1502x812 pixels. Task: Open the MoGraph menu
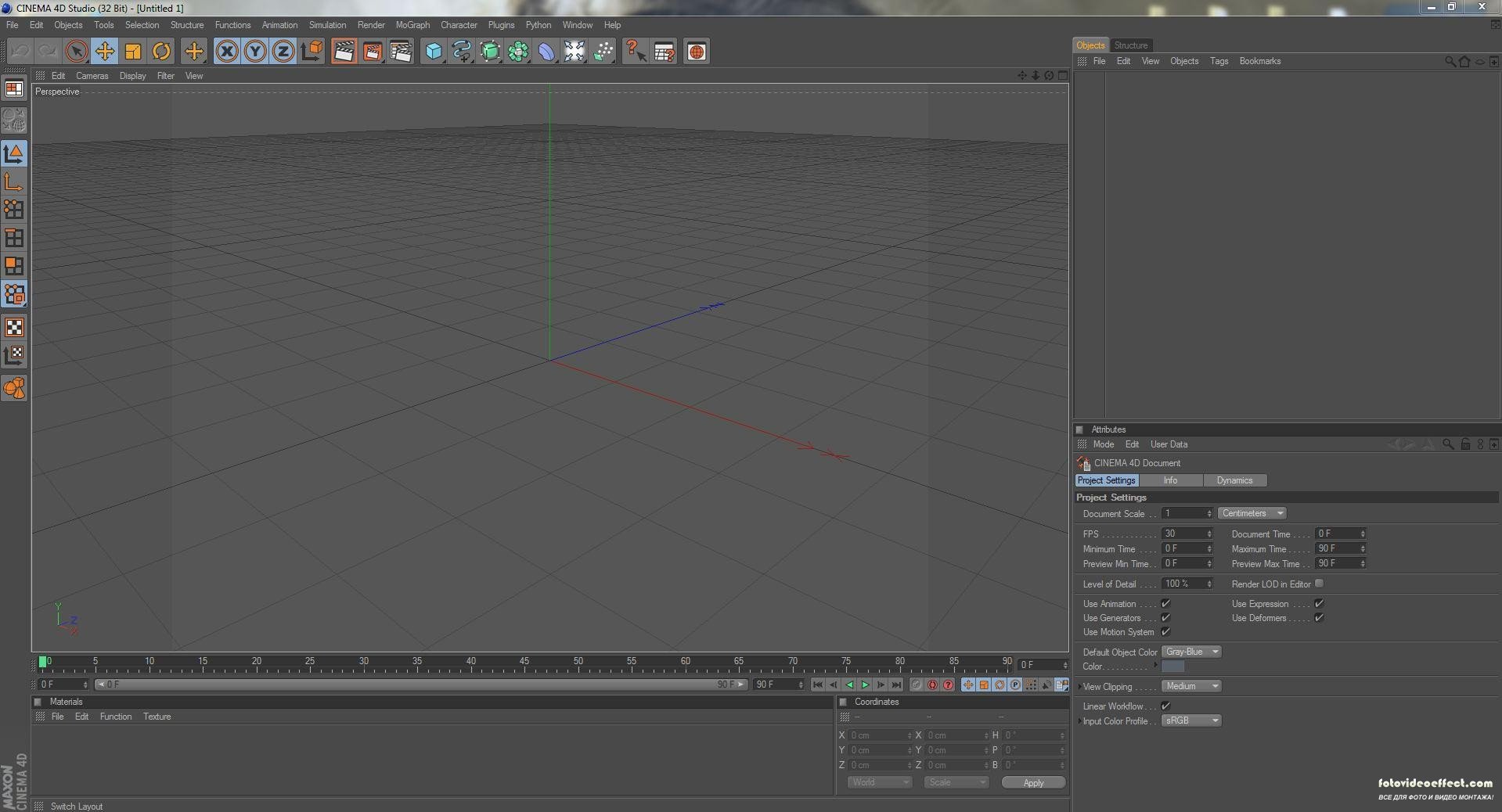412,25
